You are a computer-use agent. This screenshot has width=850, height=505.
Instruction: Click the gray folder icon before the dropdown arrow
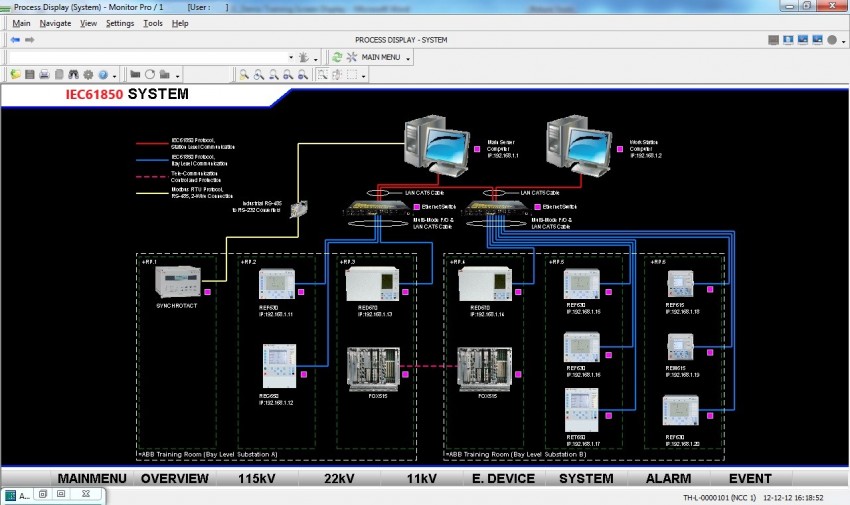pos(165,74)
